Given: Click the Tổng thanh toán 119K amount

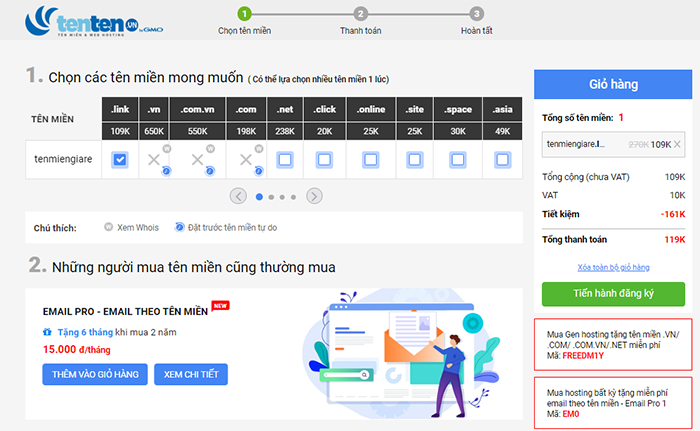Looking at the screenshot, I should click(675, 240).
